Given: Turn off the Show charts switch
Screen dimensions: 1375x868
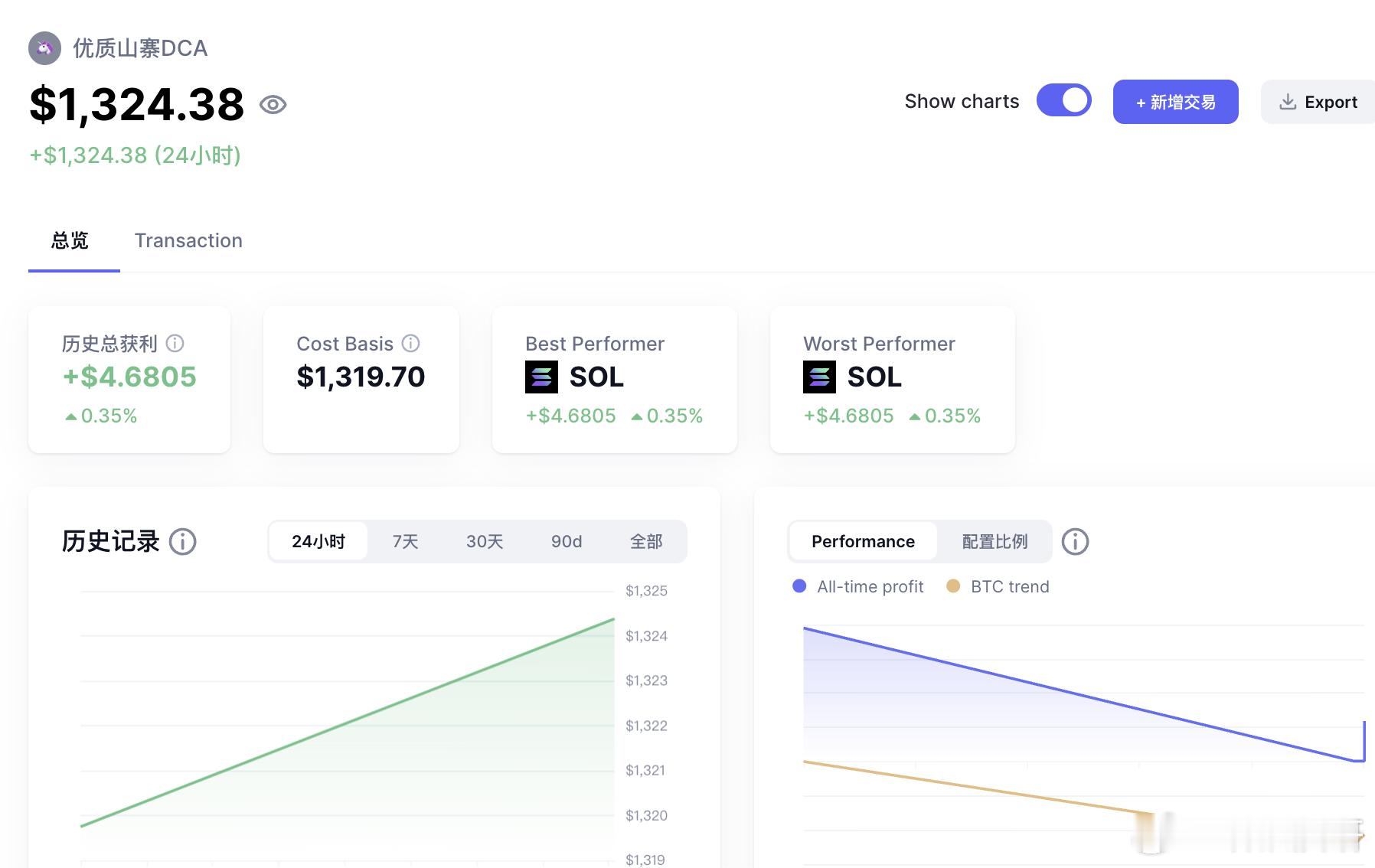Looking at the screenshot, I should (x=1063, y=100).
